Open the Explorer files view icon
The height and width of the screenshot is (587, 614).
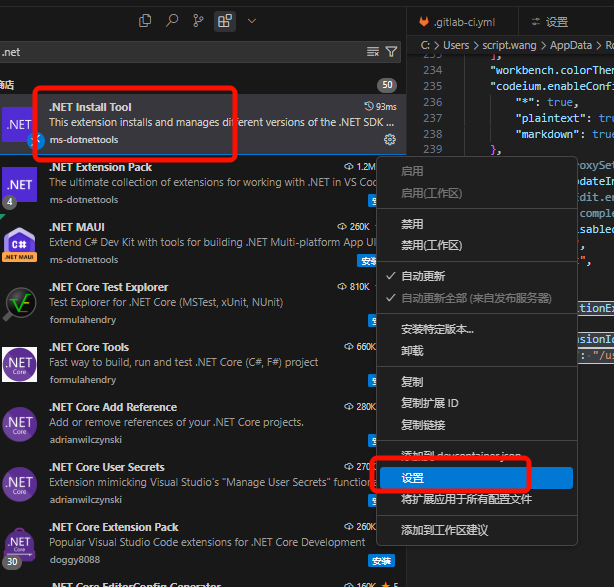coord(145,21)
